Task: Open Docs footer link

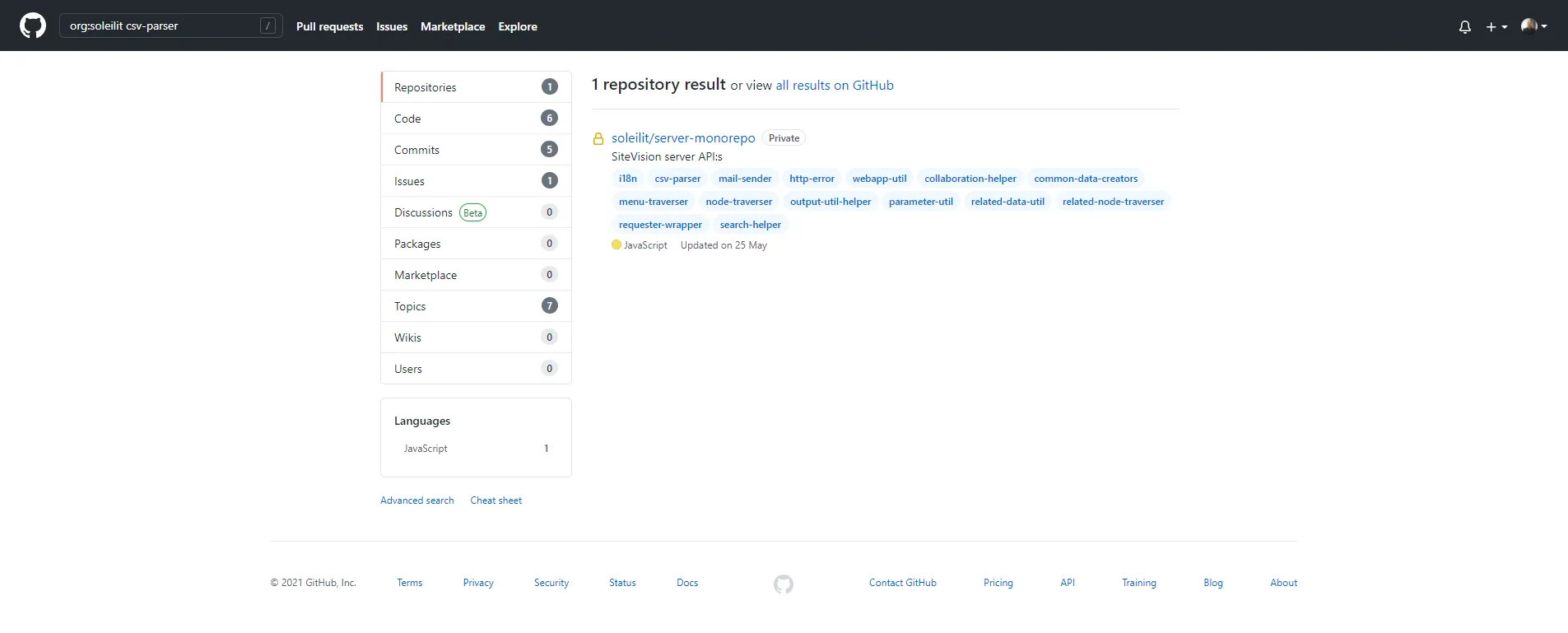Action: 687,583
